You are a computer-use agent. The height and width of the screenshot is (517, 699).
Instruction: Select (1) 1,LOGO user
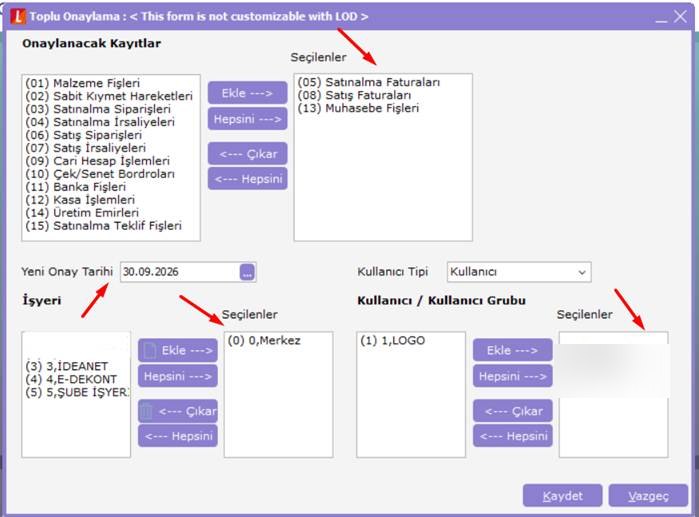coord(393,341)
